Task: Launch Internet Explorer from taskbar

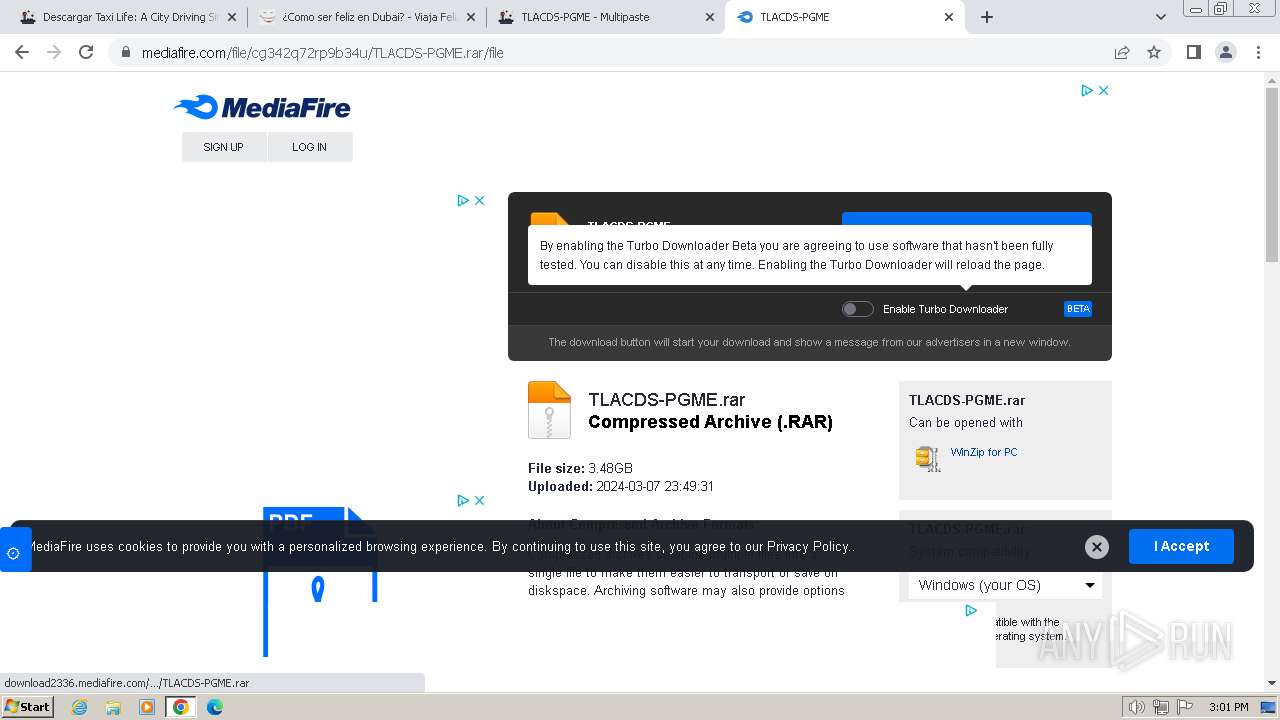Action: point(80,707)
